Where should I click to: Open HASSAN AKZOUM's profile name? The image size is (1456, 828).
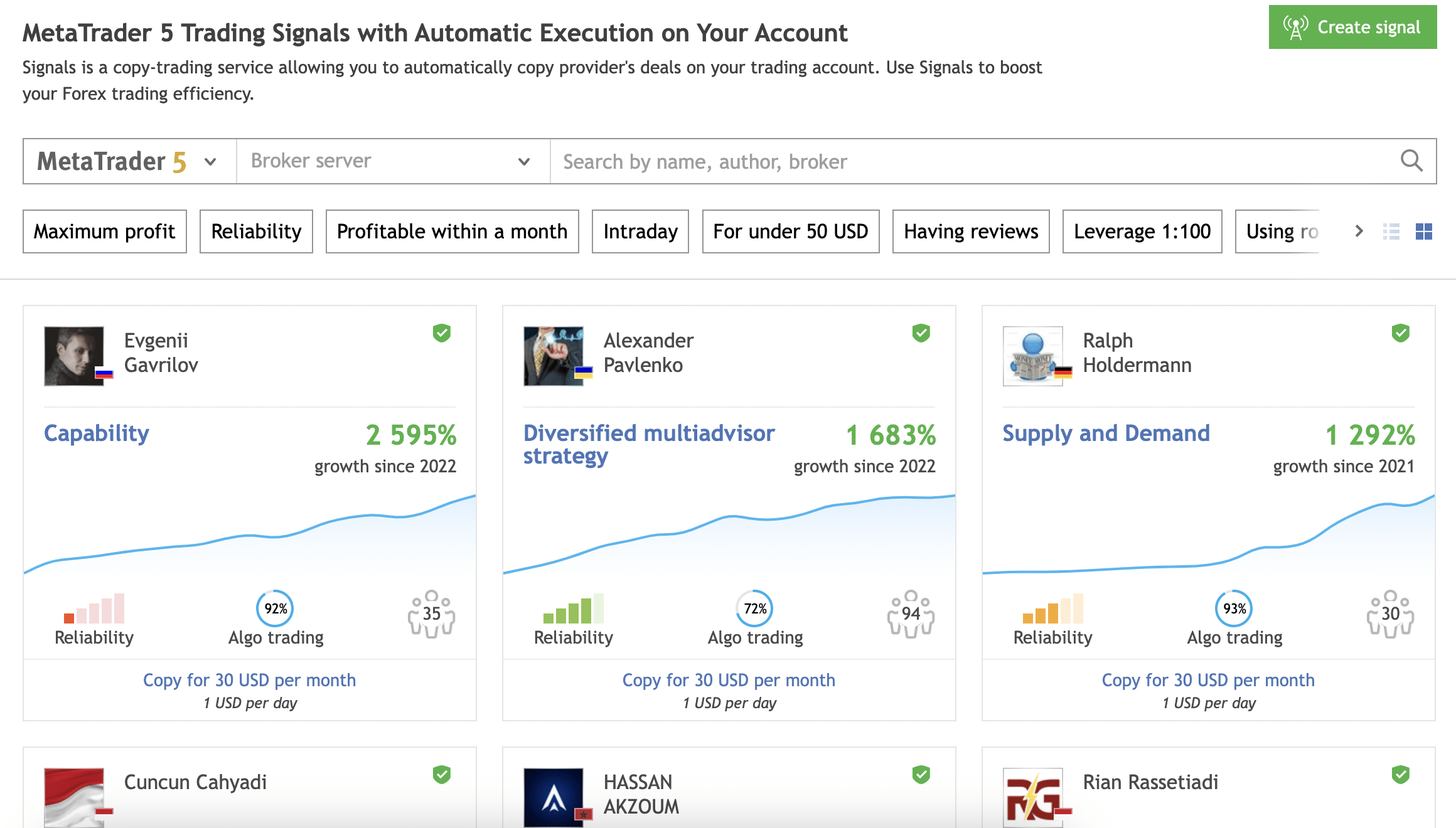pos(641,794)
